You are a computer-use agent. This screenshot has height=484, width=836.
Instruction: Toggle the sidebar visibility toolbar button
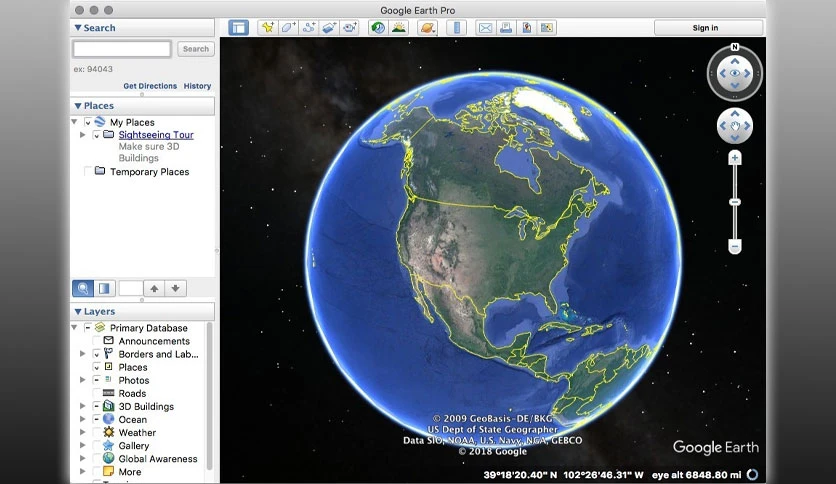(238, 28)
